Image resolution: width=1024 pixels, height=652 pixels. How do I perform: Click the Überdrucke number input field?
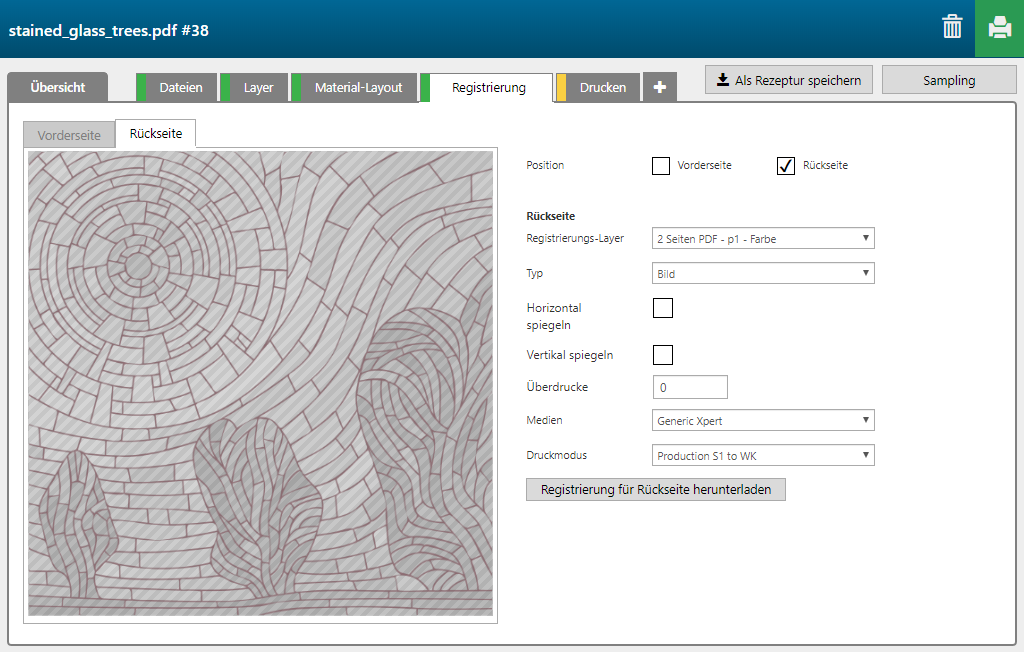click(x=689, y=387)
